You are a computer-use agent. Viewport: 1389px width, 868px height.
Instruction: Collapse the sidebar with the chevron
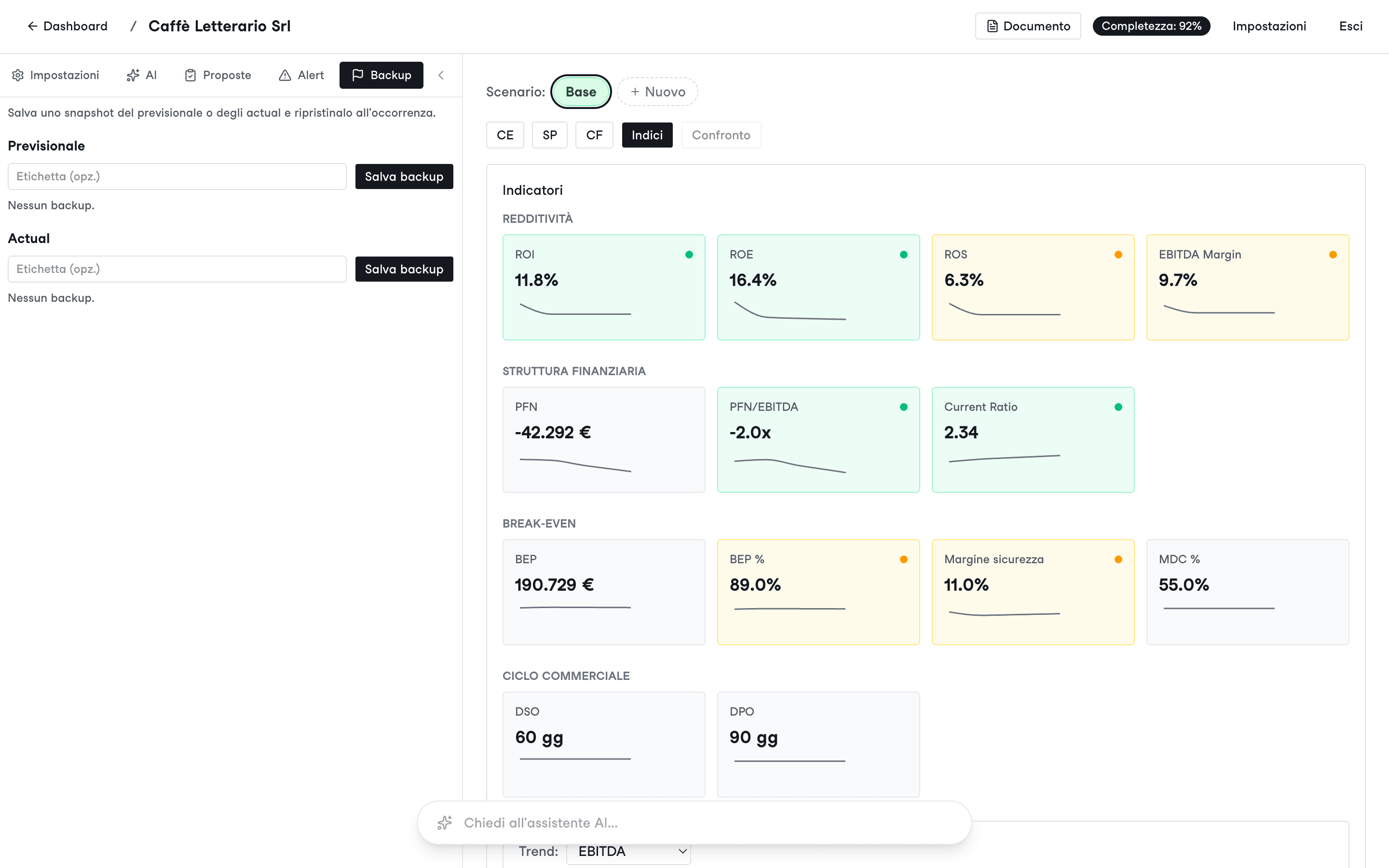[441, 75]
